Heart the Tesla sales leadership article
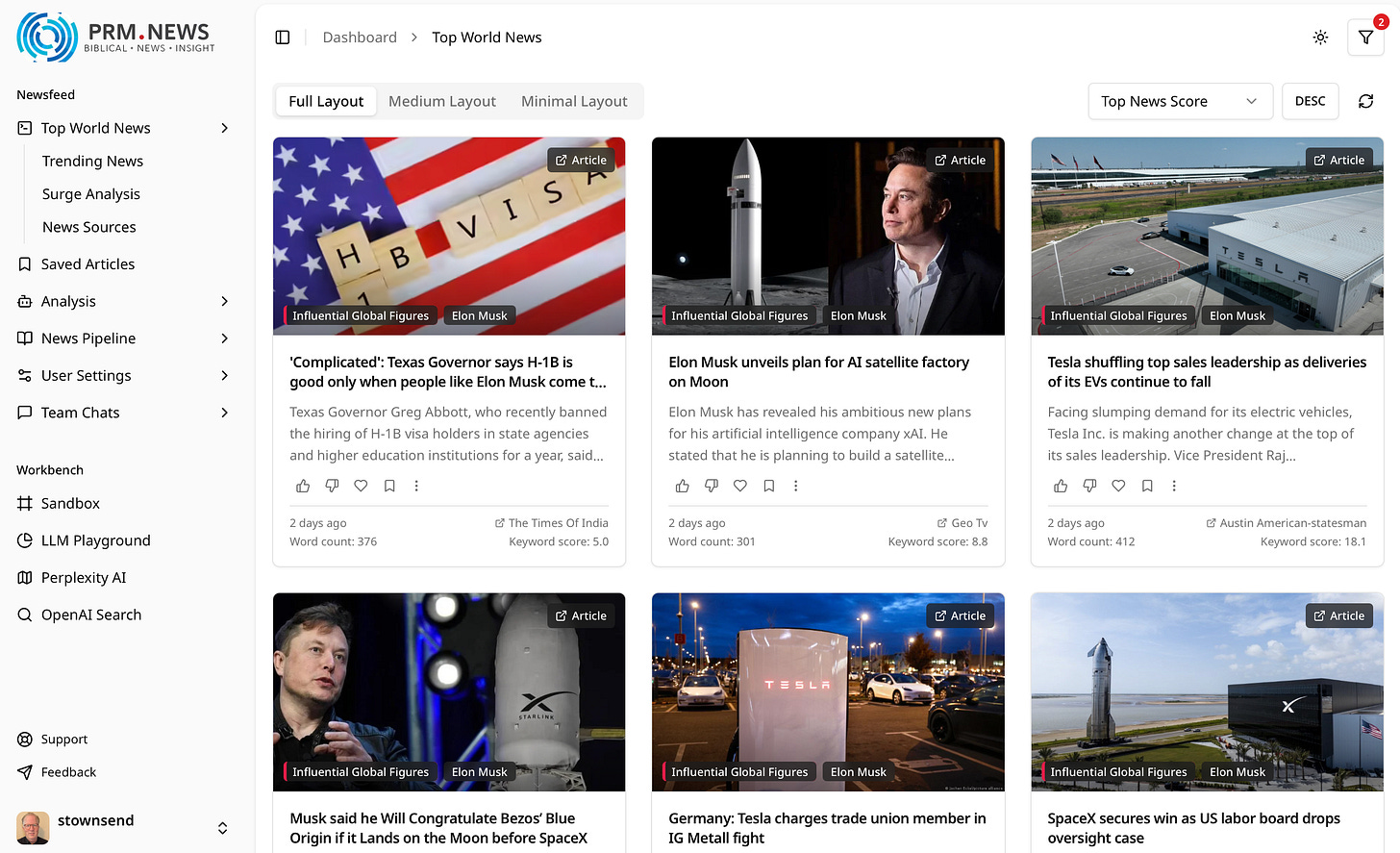1400x853 pixels. [x=1118, y=486]
